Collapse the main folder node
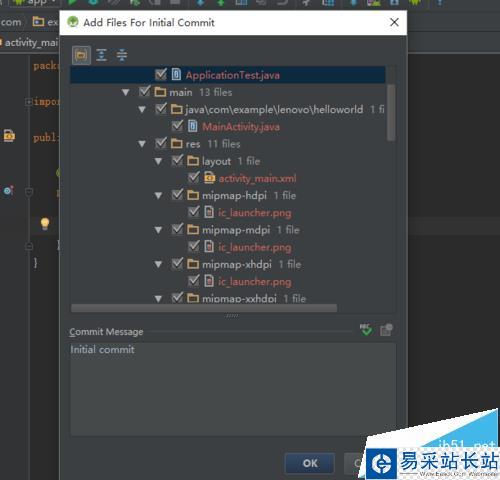 coord(126,92)
